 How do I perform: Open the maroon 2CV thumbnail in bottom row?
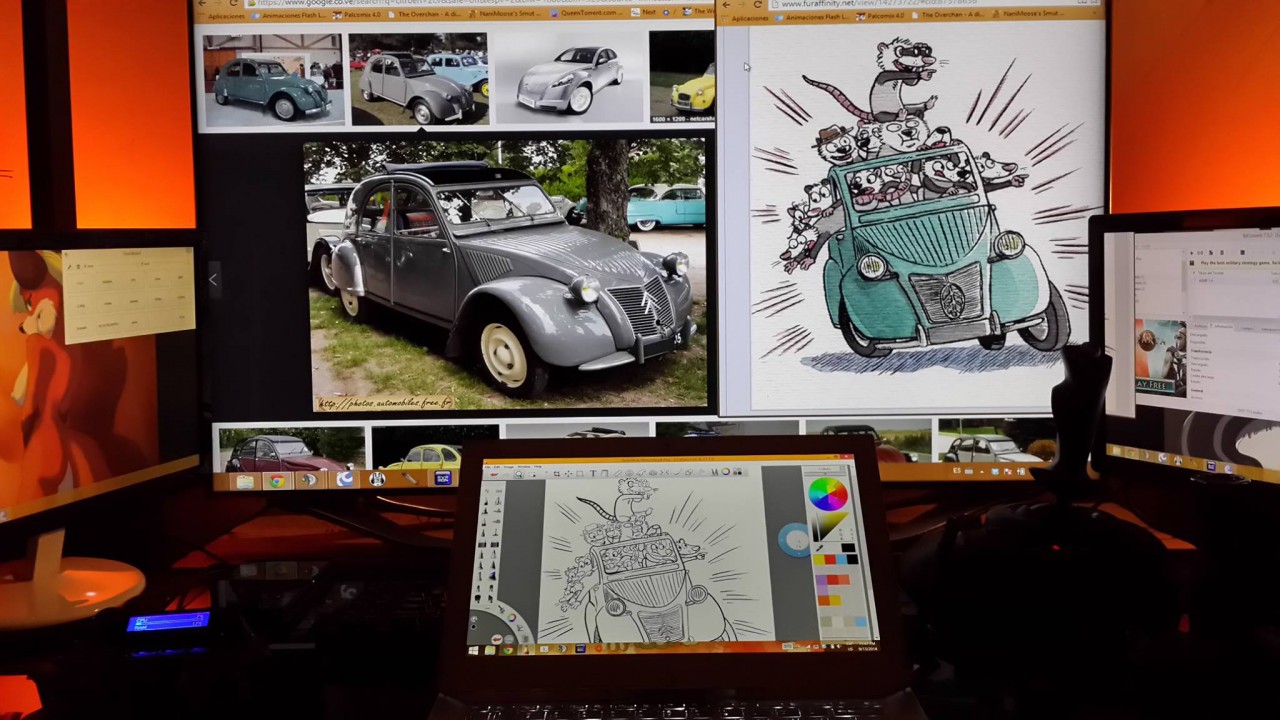click(x=291, y=448)
